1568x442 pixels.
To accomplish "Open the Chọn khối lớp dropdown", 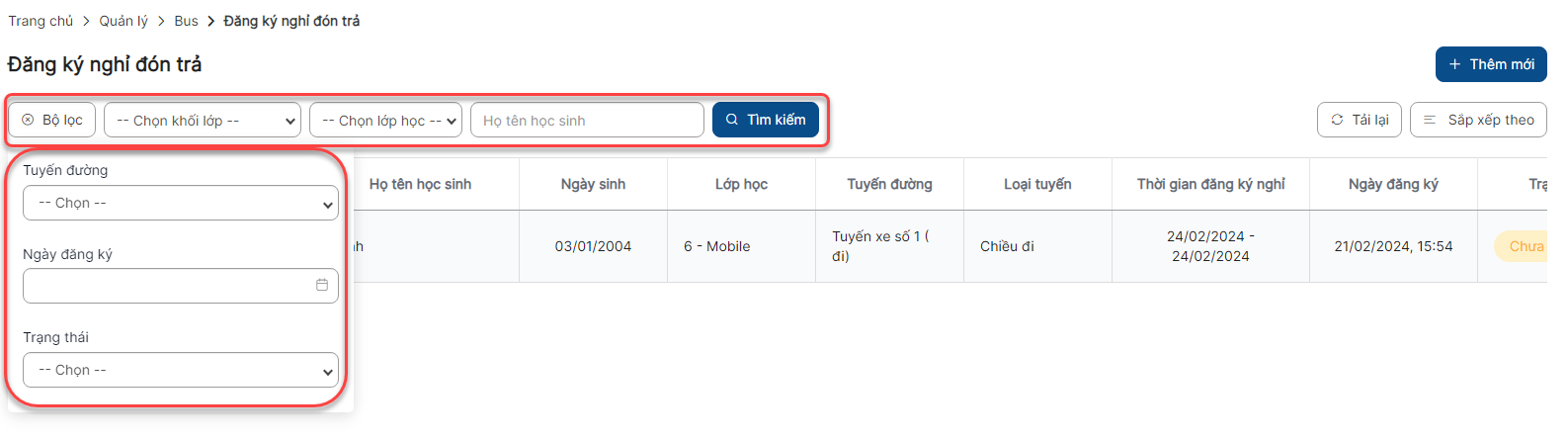I will [202, 121].
